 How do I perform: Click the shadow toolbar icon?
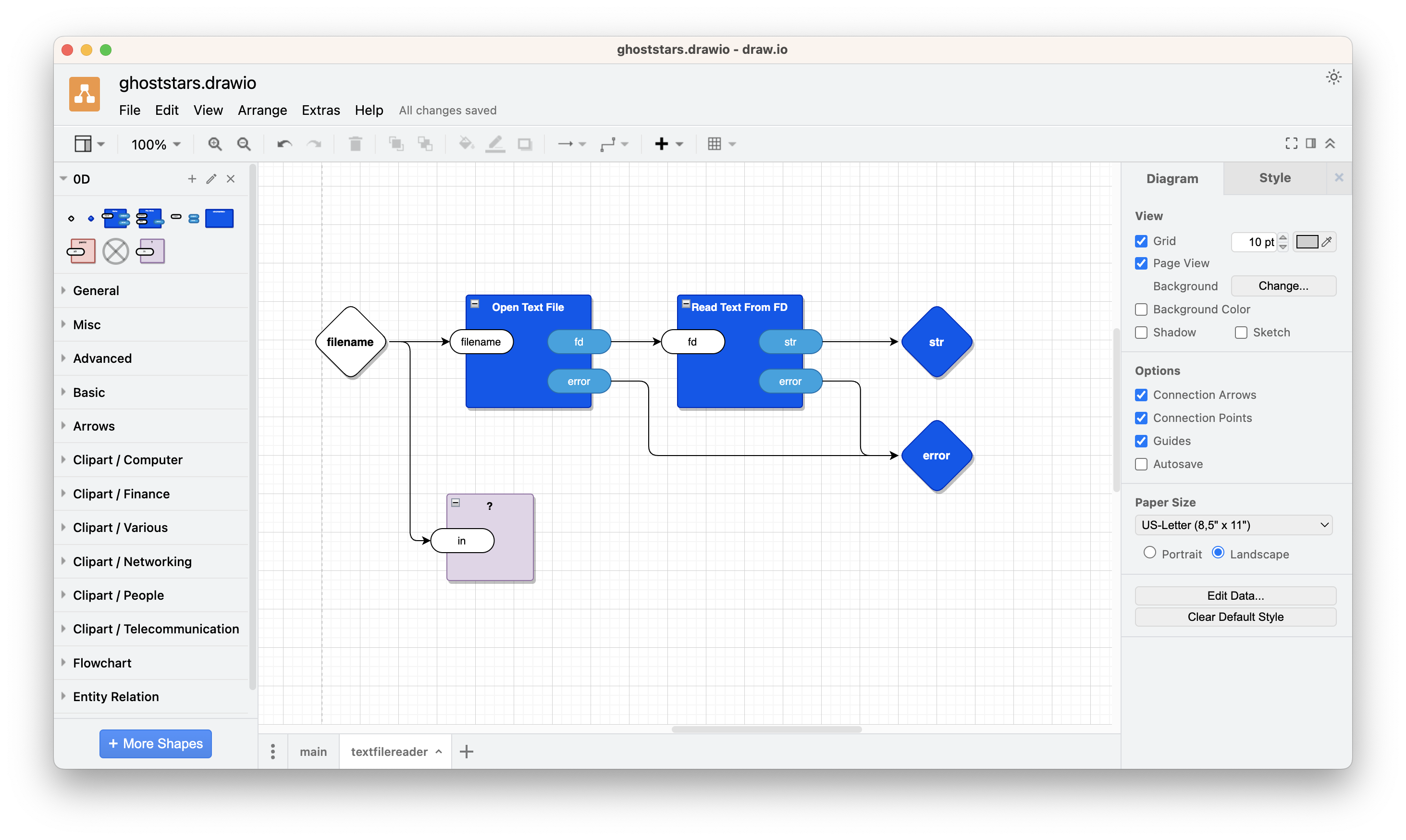click(x=525, y=144)
